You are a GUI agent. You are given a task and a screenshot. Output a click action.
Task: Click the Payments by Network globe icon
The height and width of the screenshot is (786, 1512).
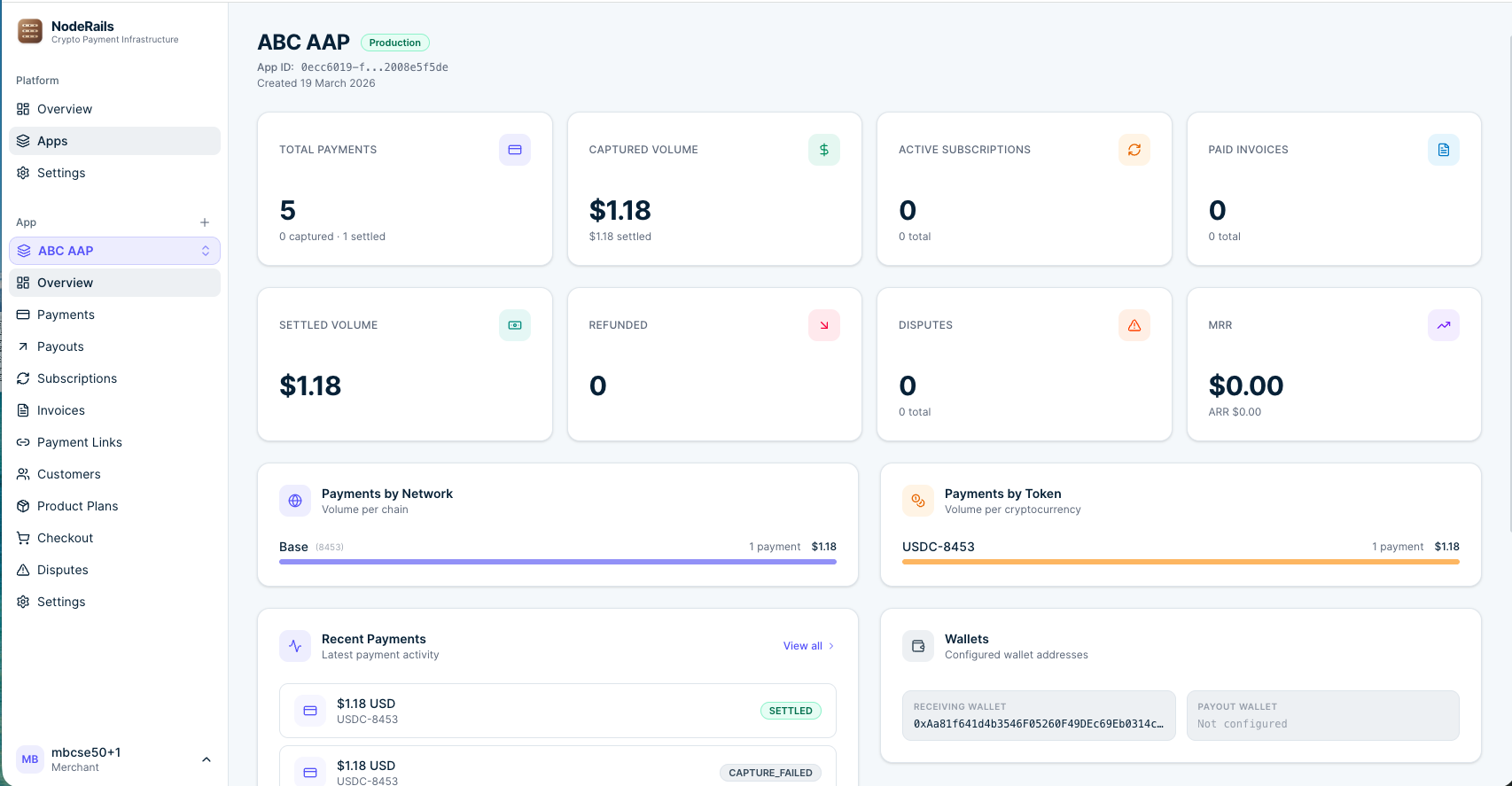click(x=295, y=501)
